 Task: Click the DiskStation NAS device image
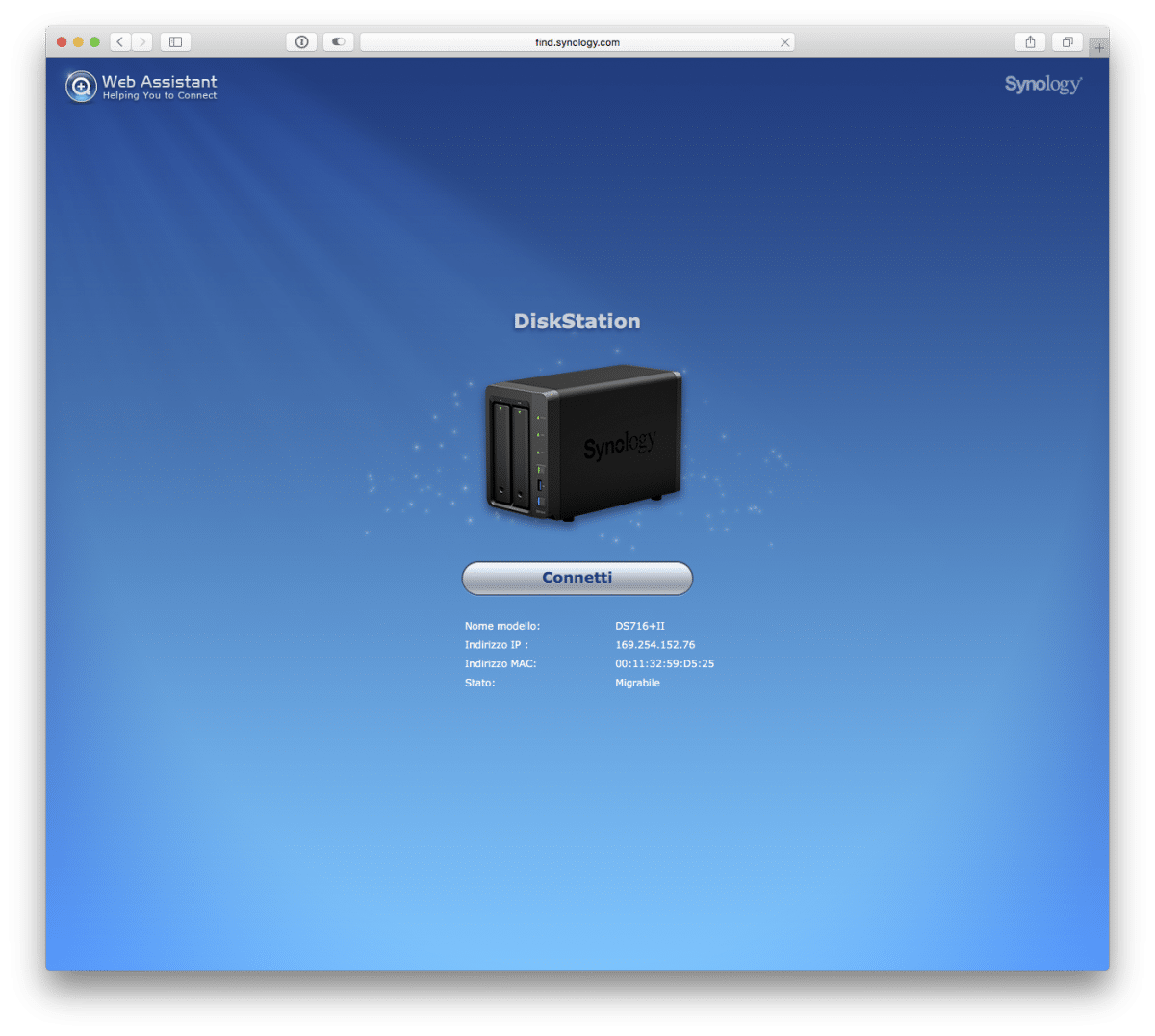[x=582, y=444]
